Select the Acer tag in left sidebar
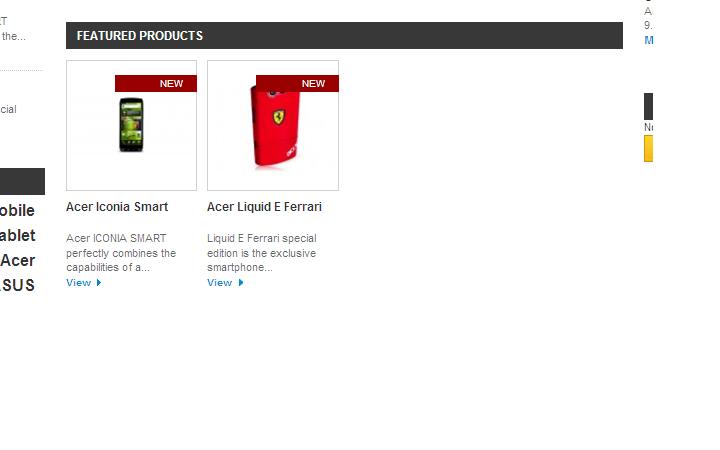 coord(17,260)
